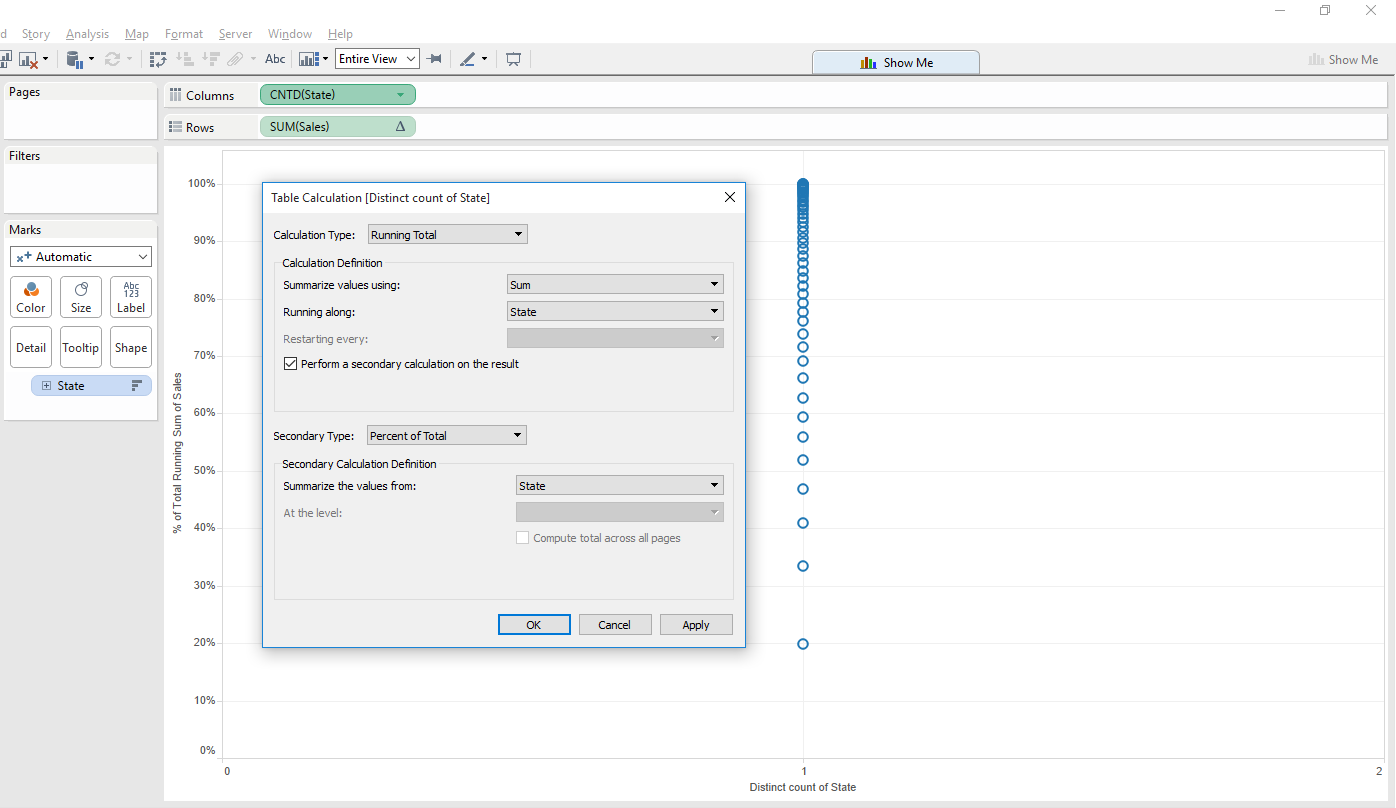
Task: Select the CNTD(State) pill on Columns
Action: 337,95
